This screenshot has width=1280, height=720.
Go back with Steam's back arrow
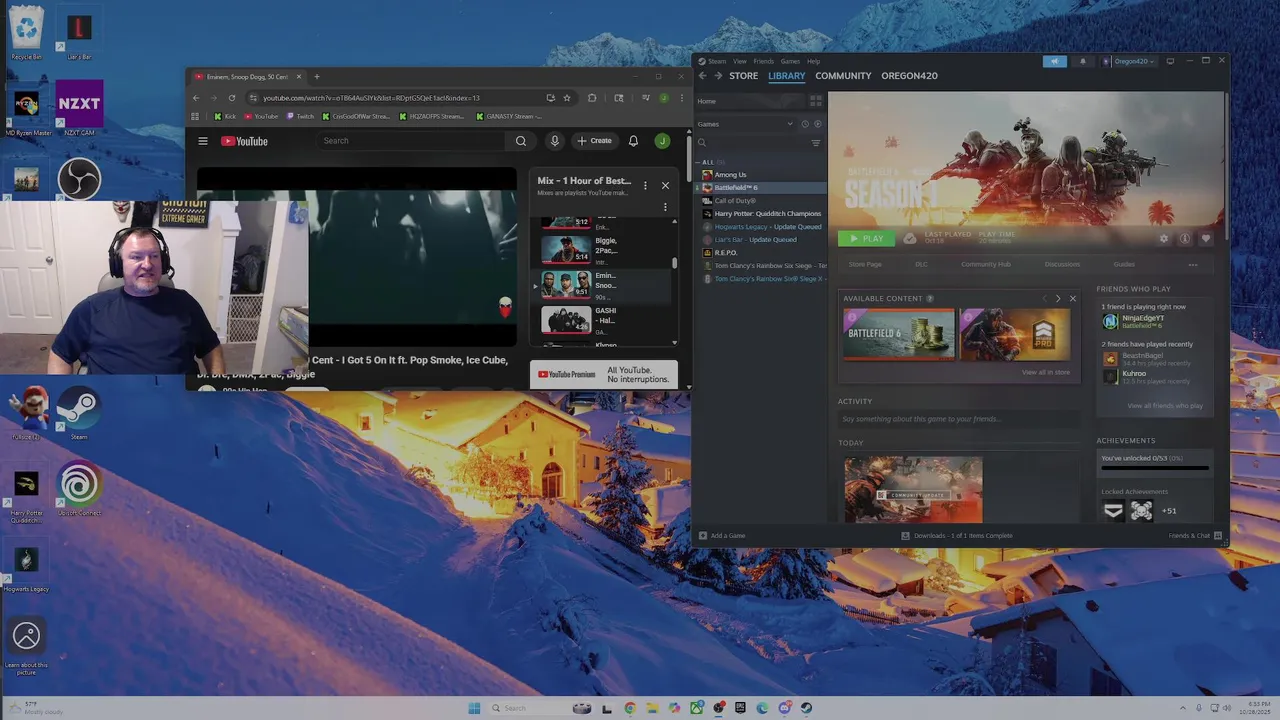(702, 76)
